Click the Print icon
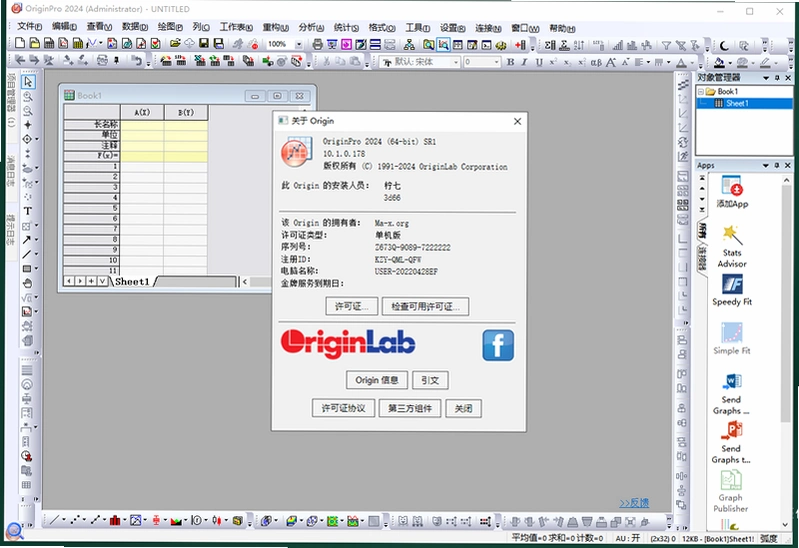Viewport: 799px width, 548px height. pos(317,44)
